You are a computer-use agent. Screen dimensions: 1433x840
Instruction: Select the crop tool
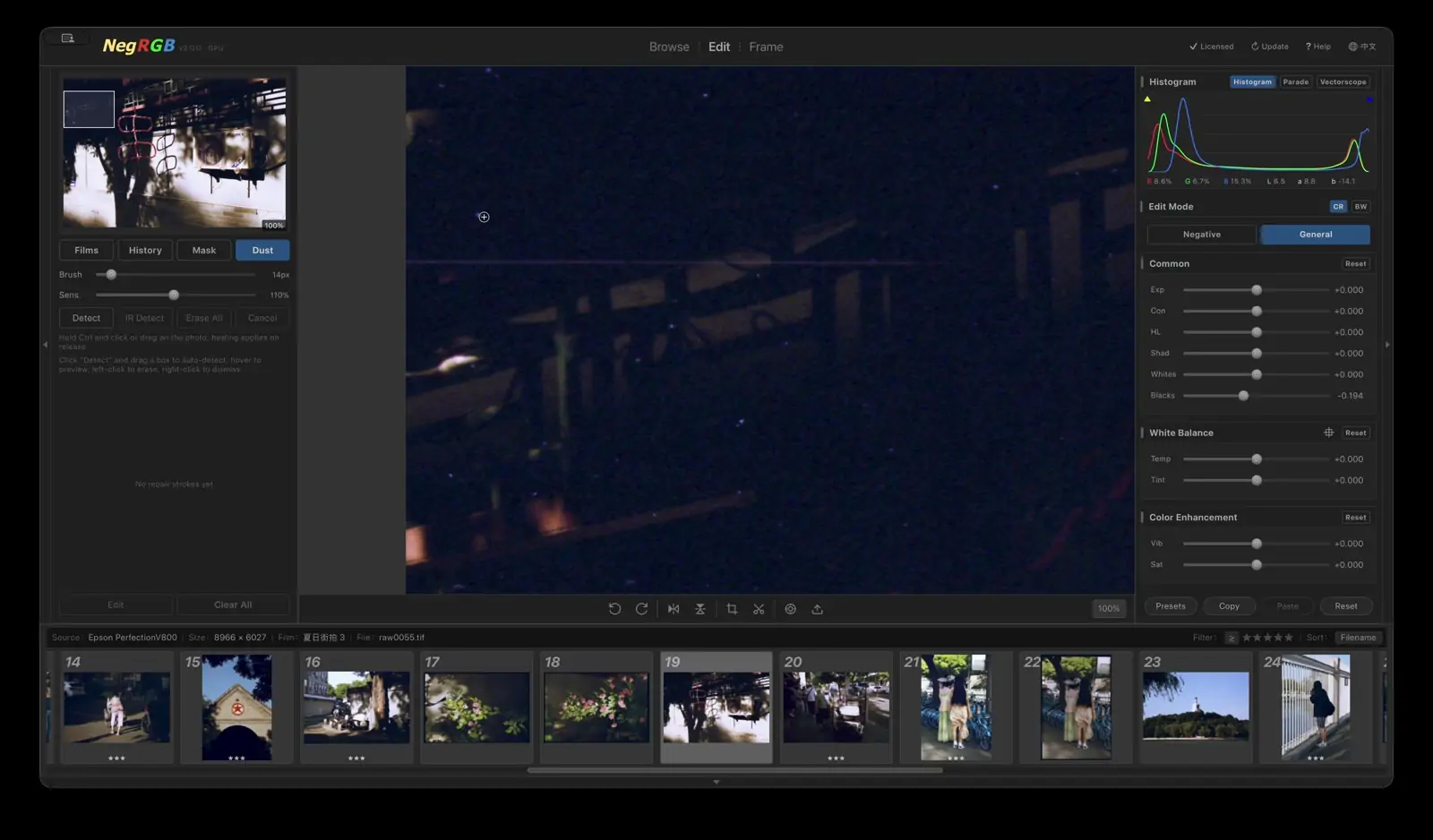click(x=732, y=609)
